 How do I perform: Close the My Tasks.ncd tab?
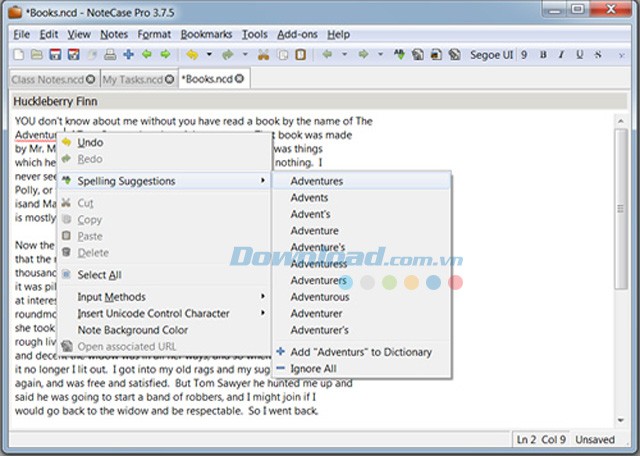tap(170, 79)
